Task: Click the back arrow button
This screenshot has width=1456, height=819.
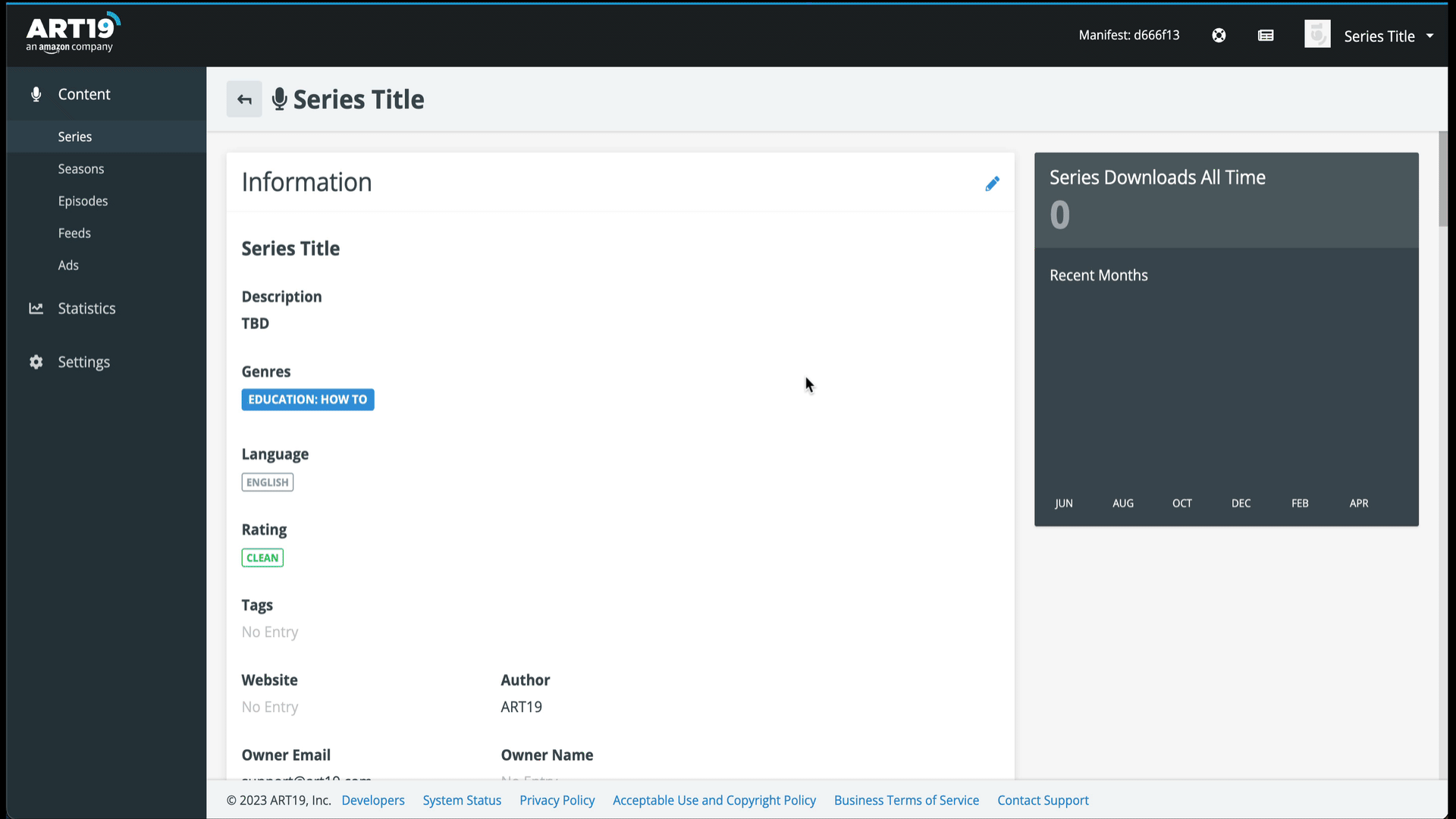Action: [244, 99]
